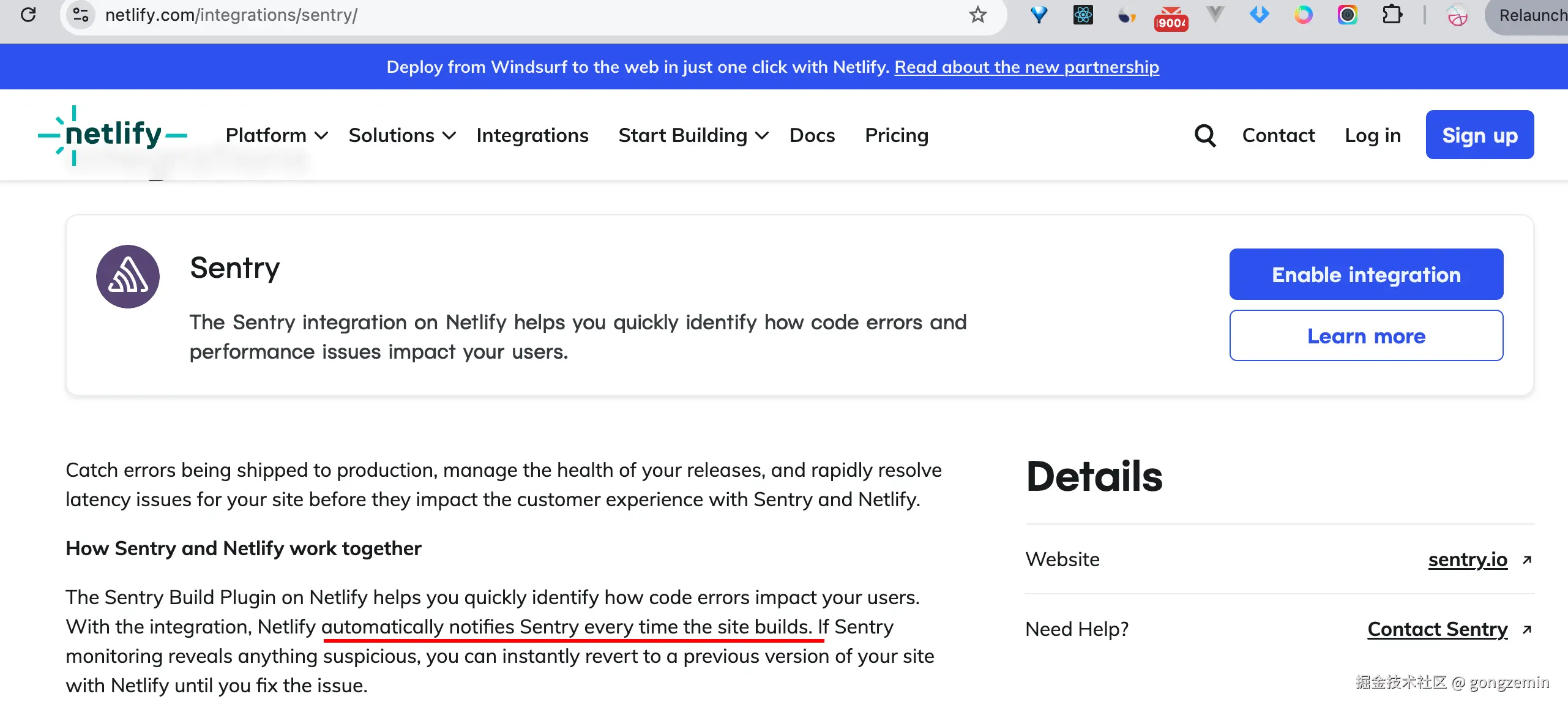Image resolution: width=1568 pixels, height=710 pixels.
Task: Open the red 9004 badge extension icon
Action: tap(1170, 17)
